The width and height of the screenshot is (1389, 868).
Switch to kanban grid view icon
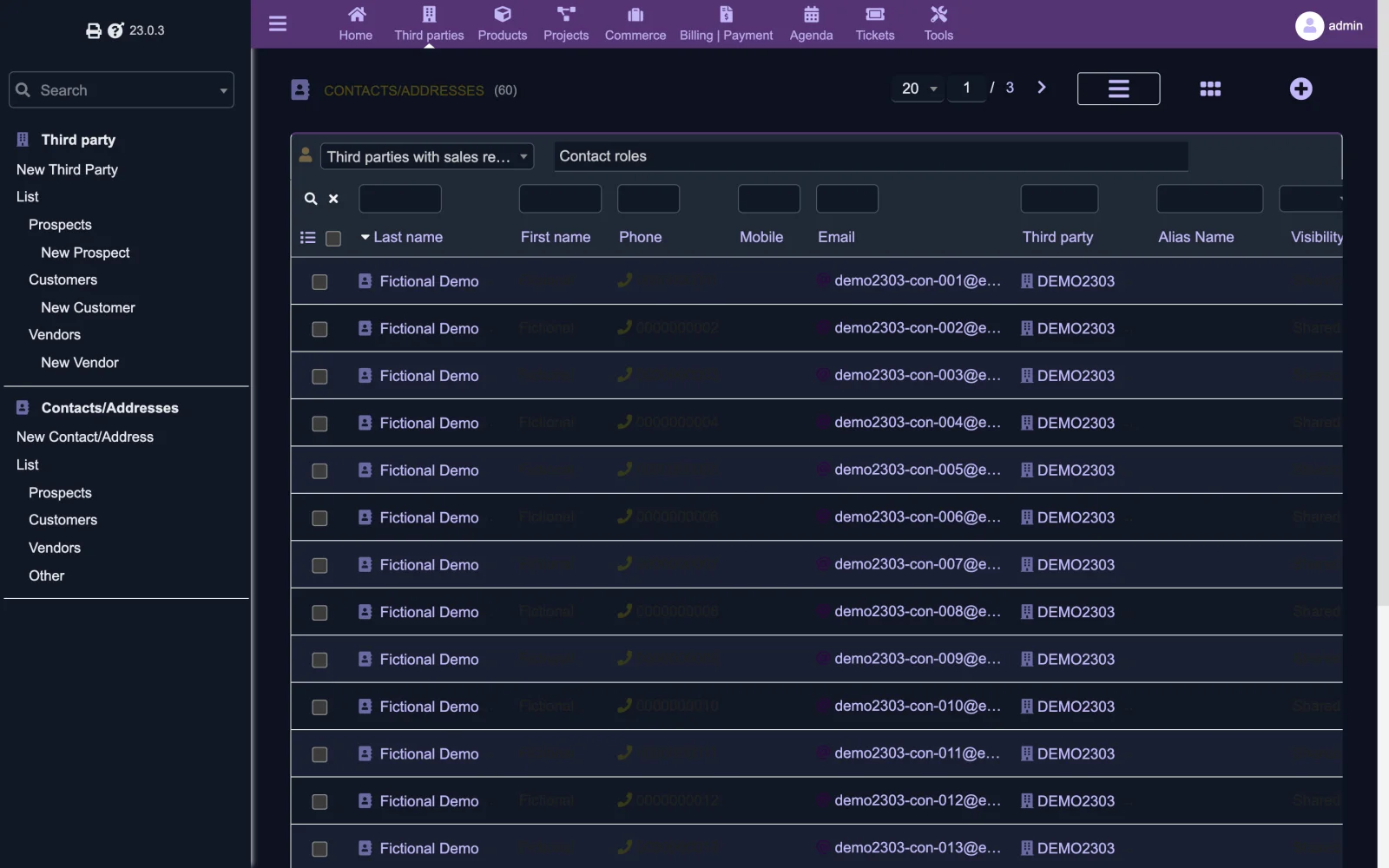(1210, 89)
